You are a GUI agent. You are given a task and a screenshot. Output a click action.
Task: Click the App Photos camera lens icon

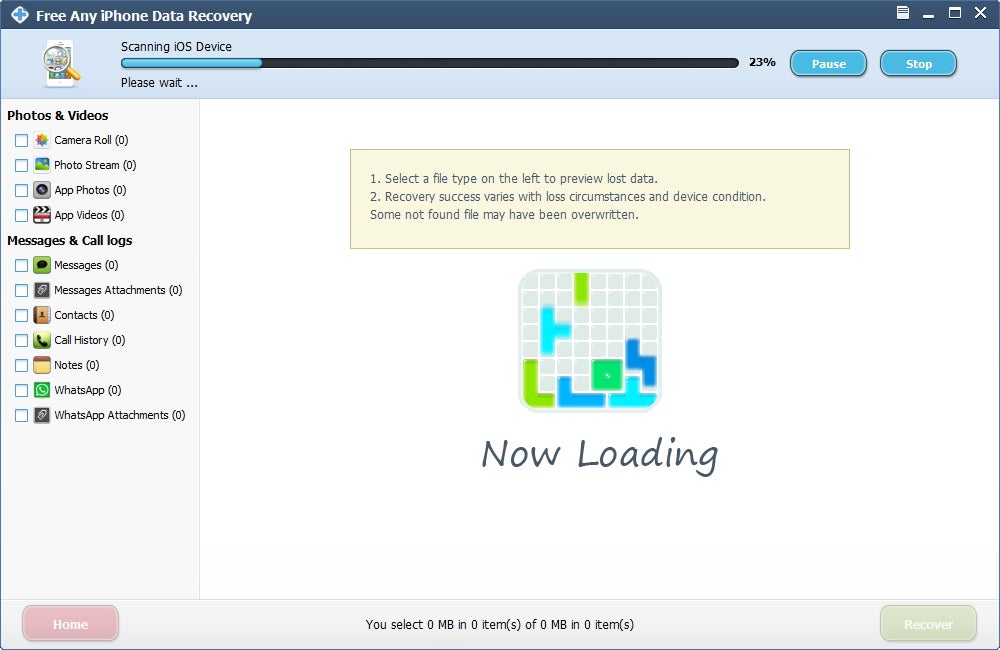coord(42,190)
